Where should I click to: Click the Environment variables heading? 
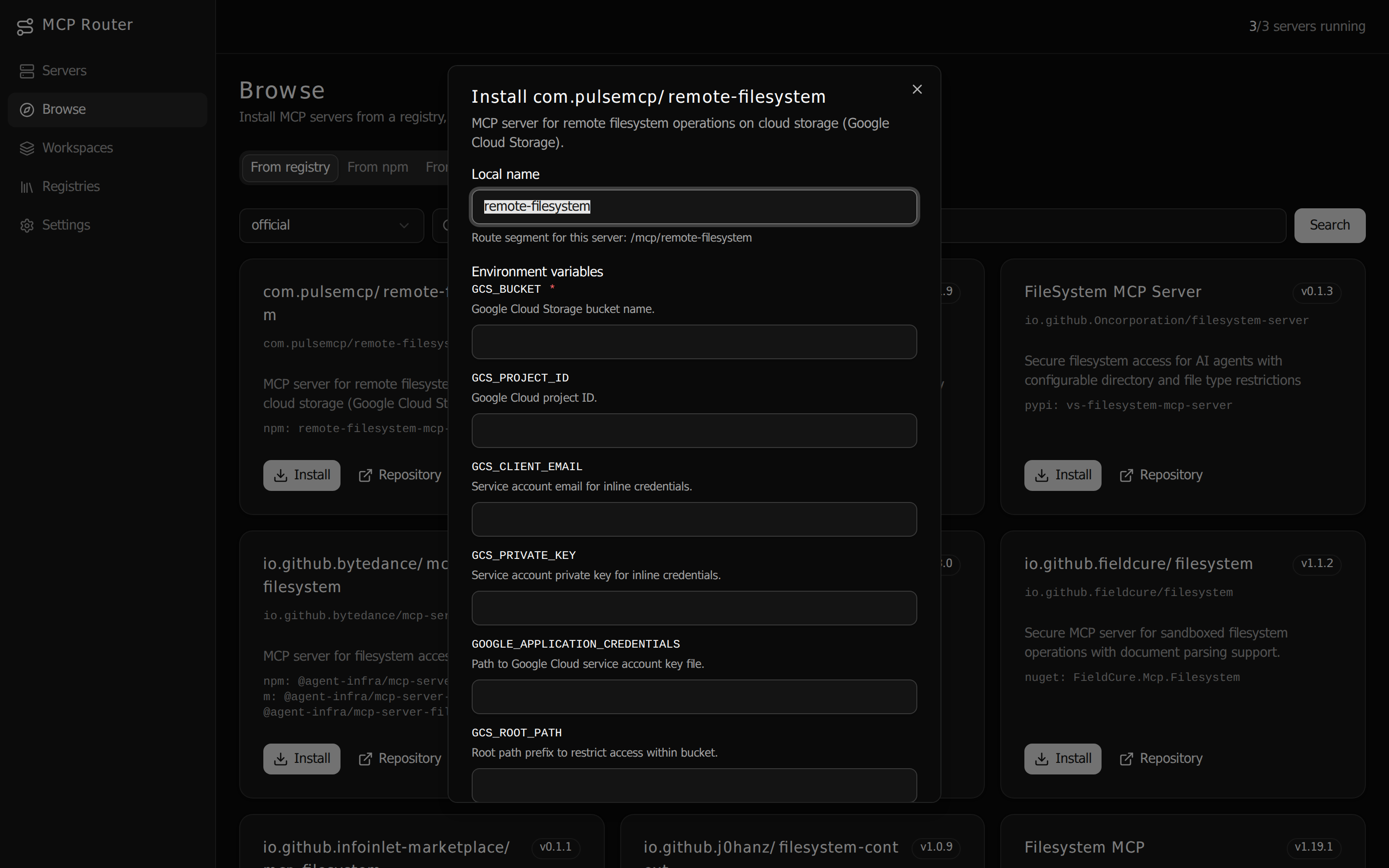tap(537, 272)
